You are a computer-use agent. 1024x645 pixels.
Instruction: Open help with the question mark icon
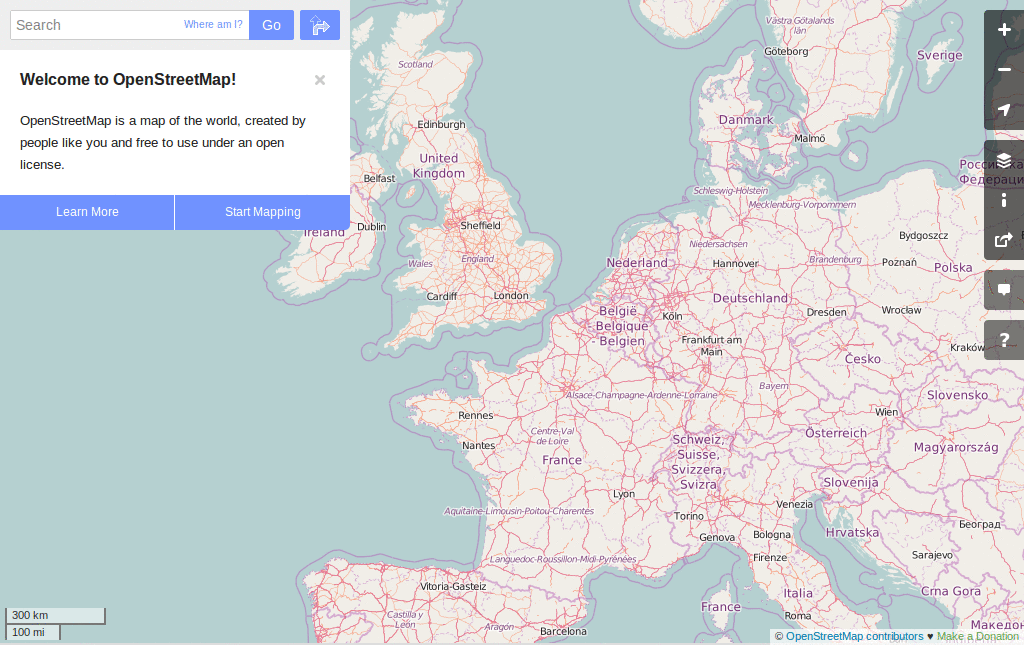point(1003,340)
